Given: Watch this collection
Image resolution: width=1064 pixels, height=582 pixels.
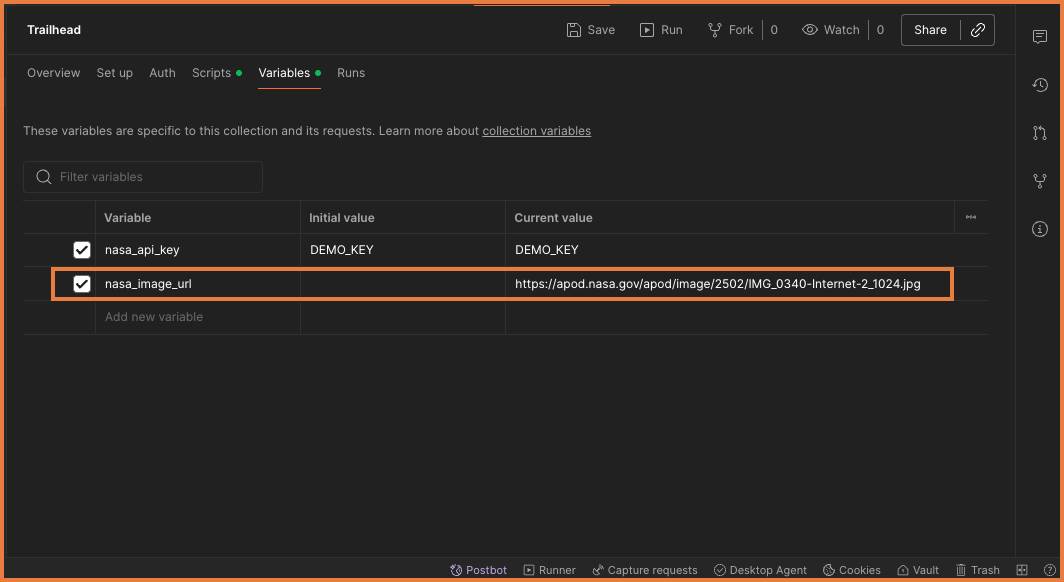Looking at the screenshot, I should [x=831, y=30].
